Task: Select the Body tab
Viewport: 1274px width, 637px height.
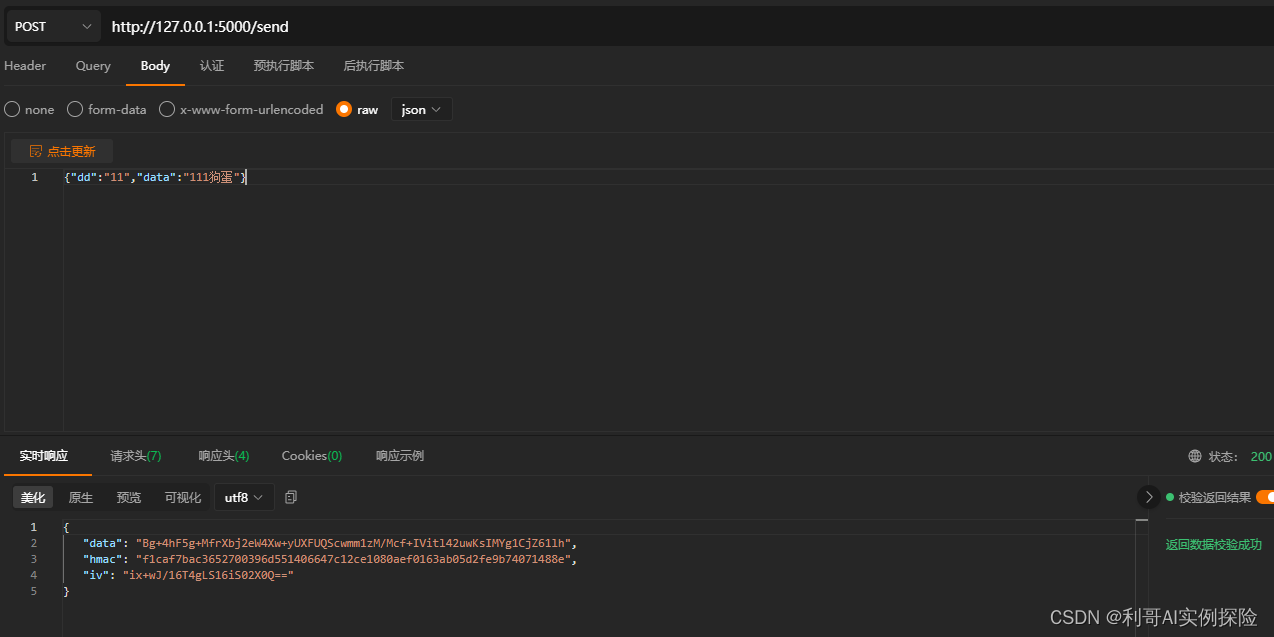Action: coord(155,66)
